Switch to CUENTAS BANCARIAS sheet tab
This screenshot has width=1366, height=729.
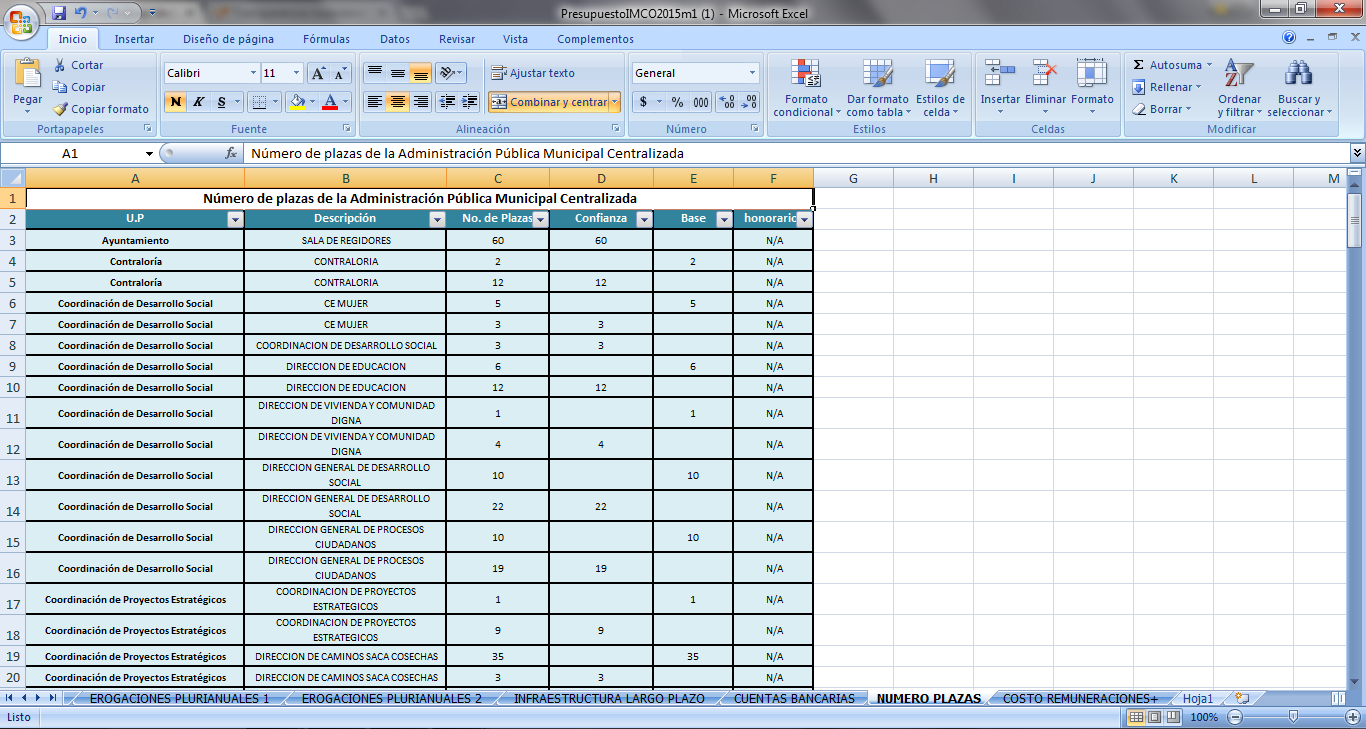coord(794,698)
